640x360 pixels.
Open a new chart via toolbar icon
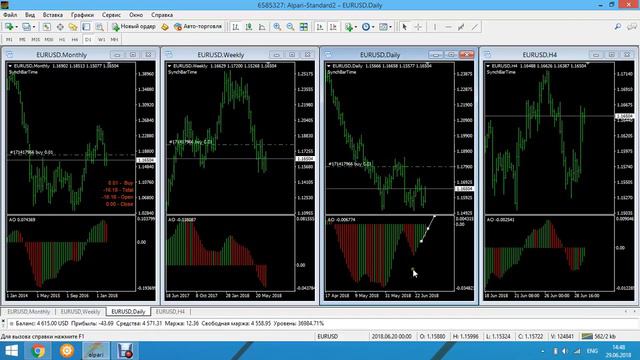point(9,27)
